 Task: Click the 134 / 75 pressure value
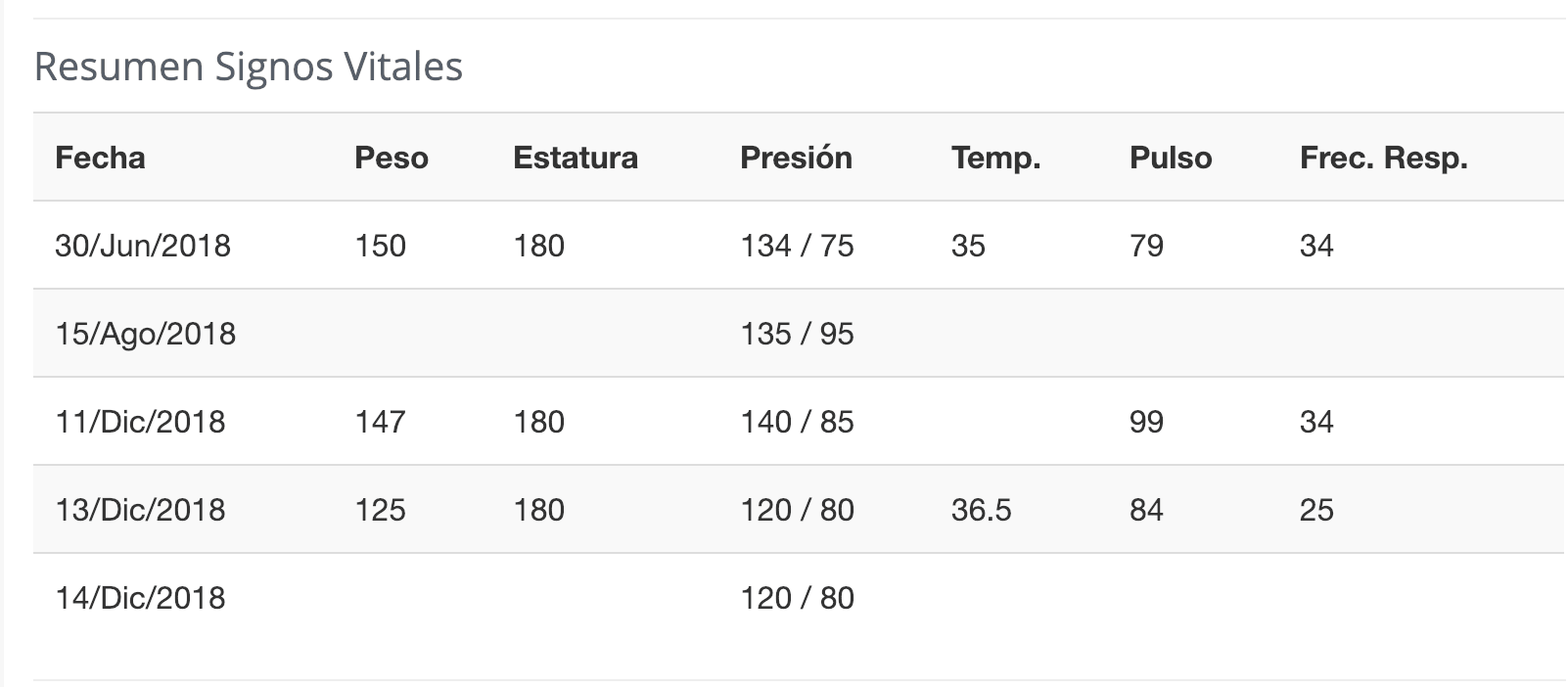click(x=797, y=246)
